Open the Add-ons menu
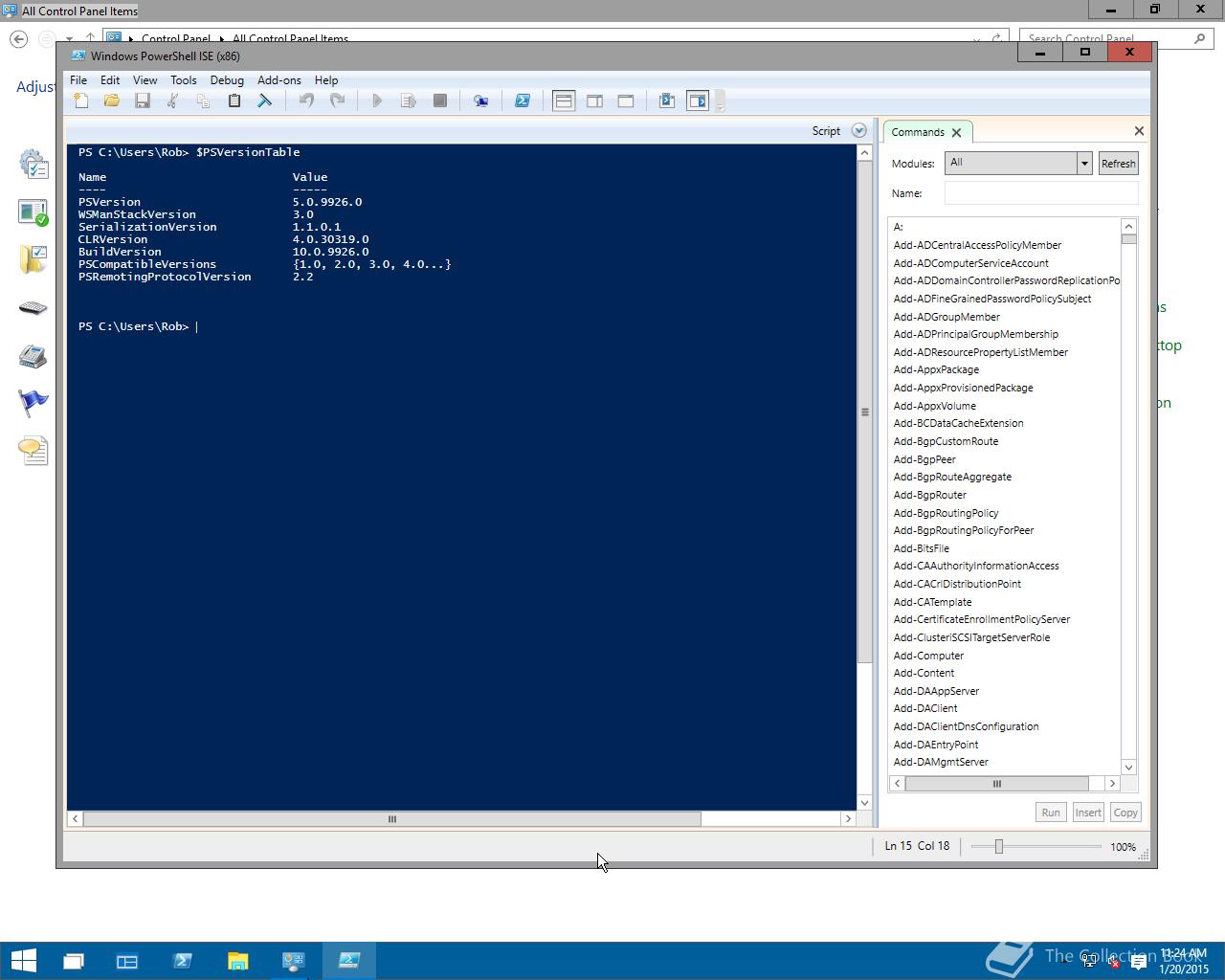The image size is (1225, 980). click(278, 80)
